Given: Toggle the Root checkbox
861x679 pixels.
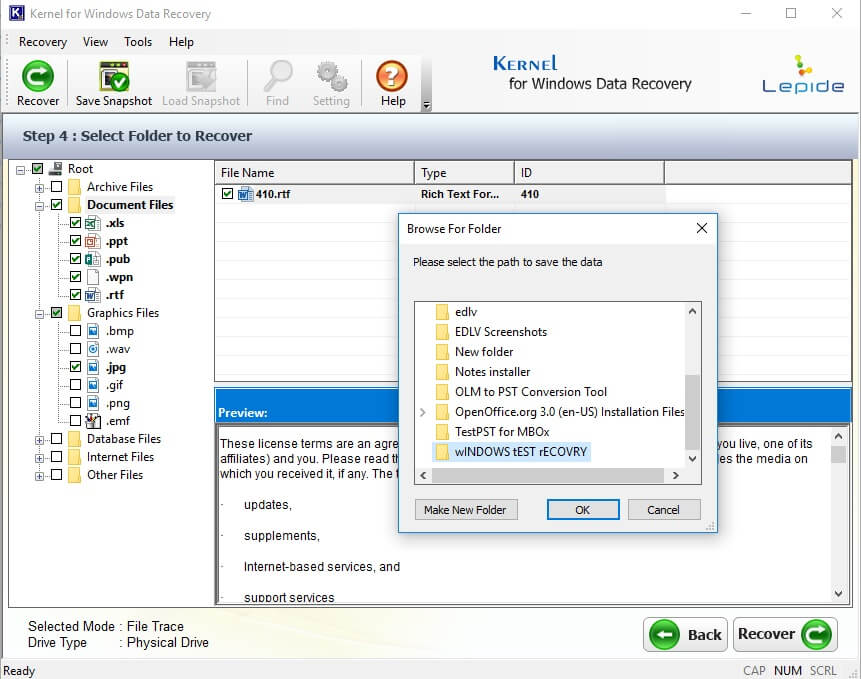Looking at the screenshot, I should (x=37, y=169).
